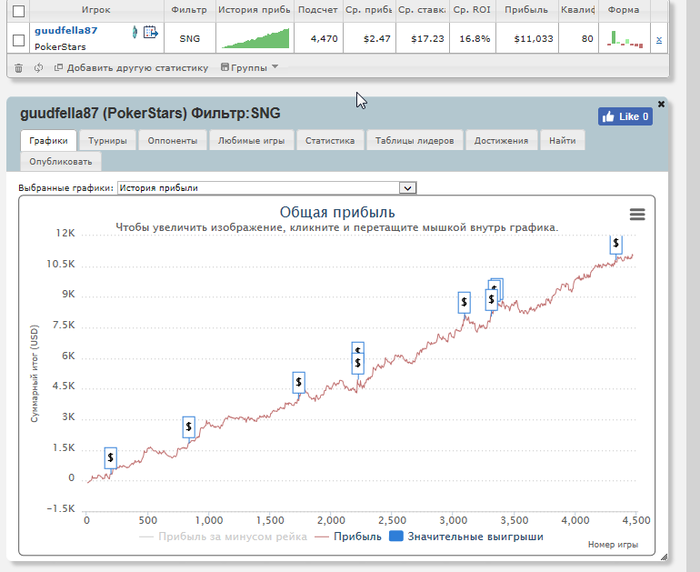Sort by the Подсчет column header
This screenshot has width=700, height=572.
pos(318,10)
